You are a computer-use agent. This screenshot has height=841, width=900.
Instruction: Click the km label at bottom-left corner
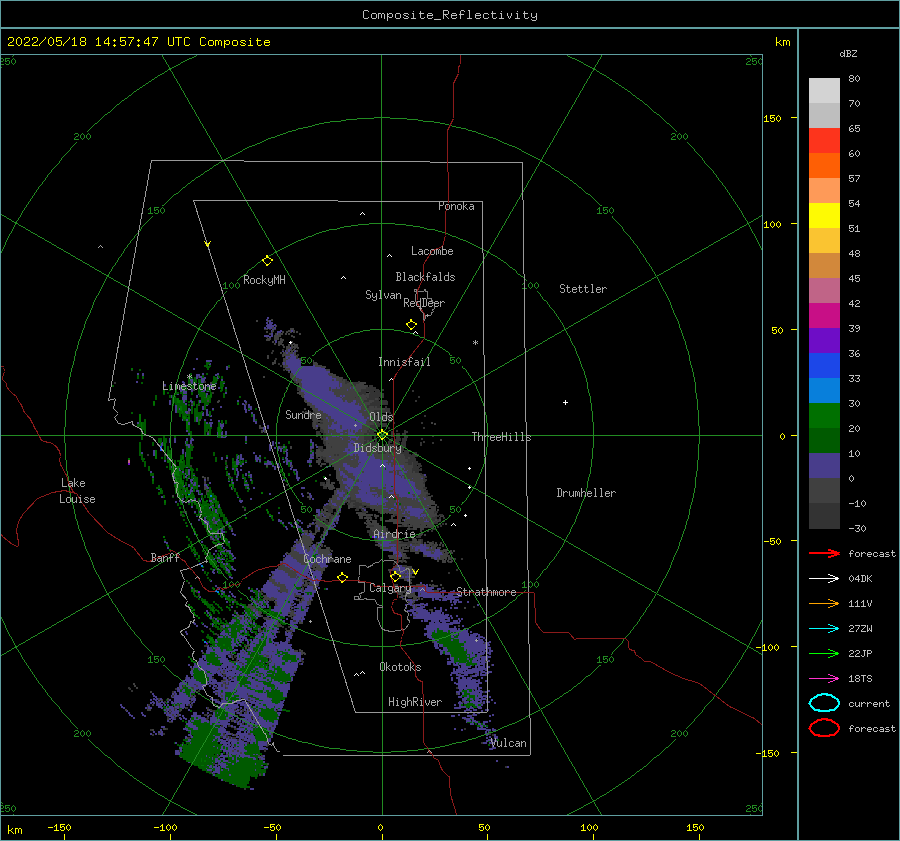pos(15,830)
